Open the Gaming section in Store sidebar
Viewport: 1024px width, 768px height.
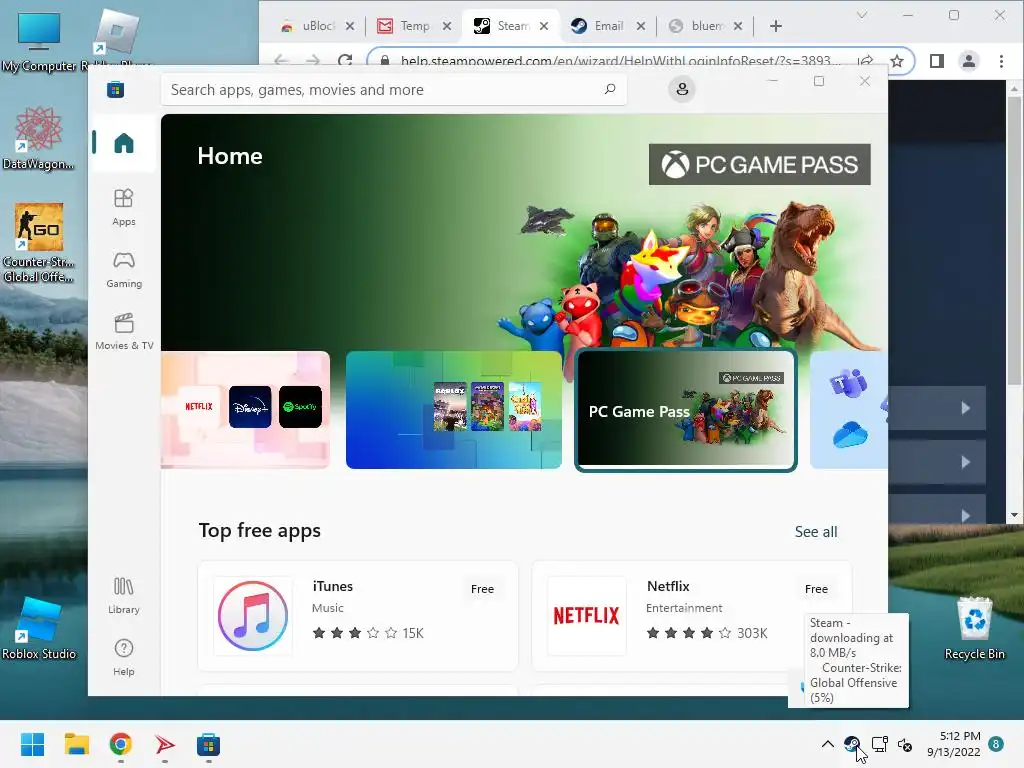(x=124, y=270)
